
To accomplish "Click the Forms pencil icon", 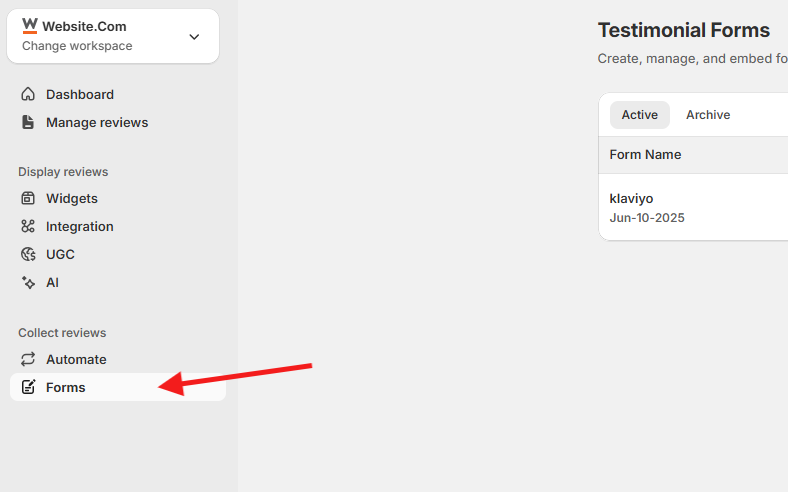I will point(28,388).
